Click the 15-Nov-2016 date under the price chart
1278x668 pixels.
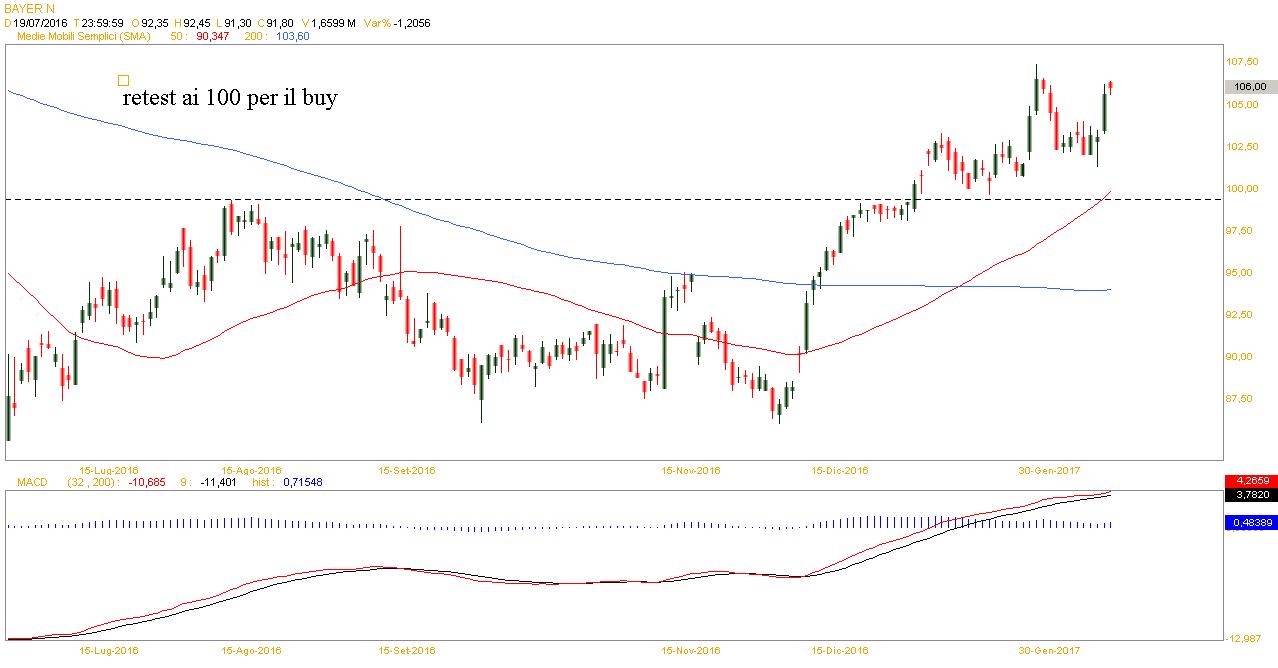(x=690, y=470)
